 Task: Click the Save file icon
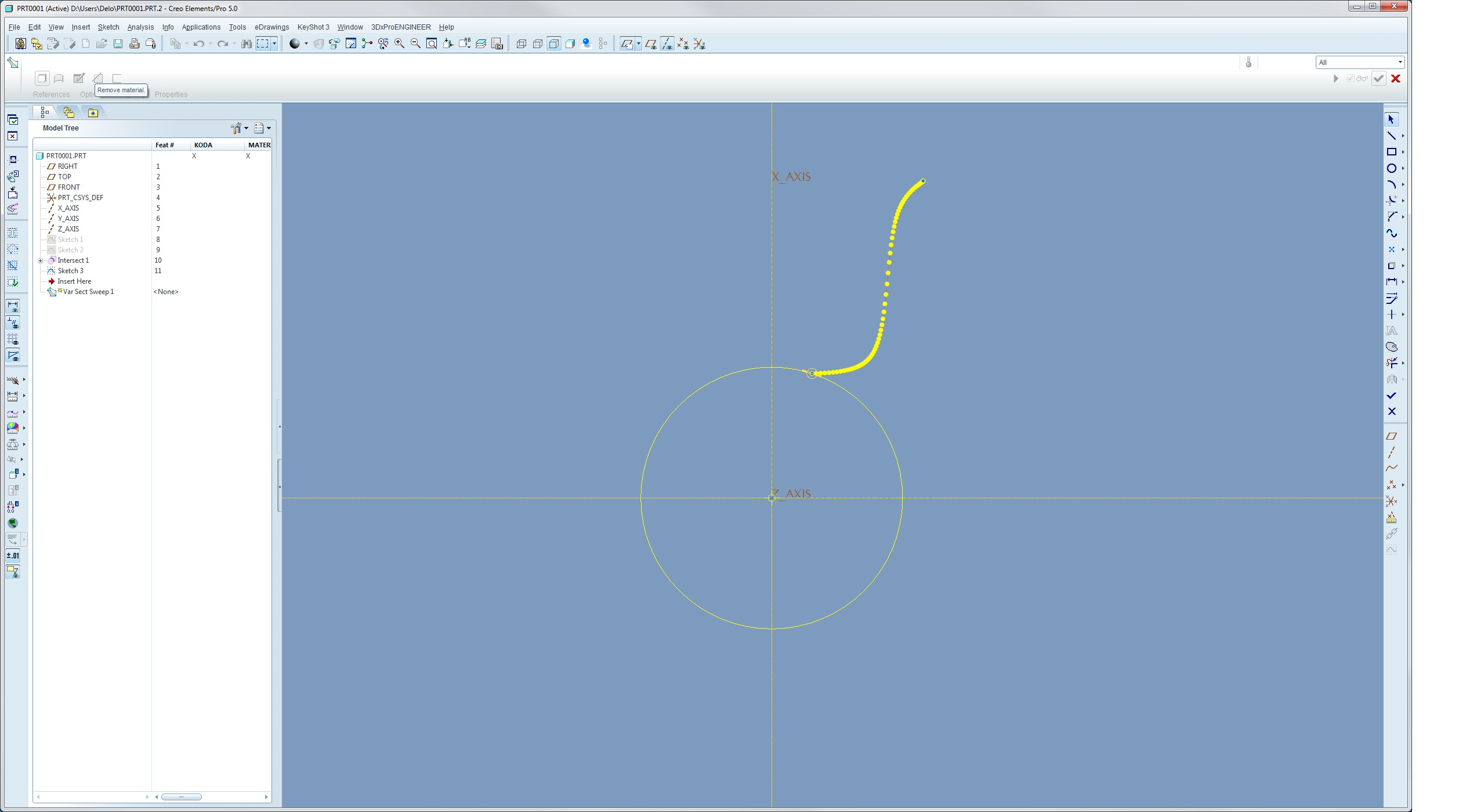[118, 43]
